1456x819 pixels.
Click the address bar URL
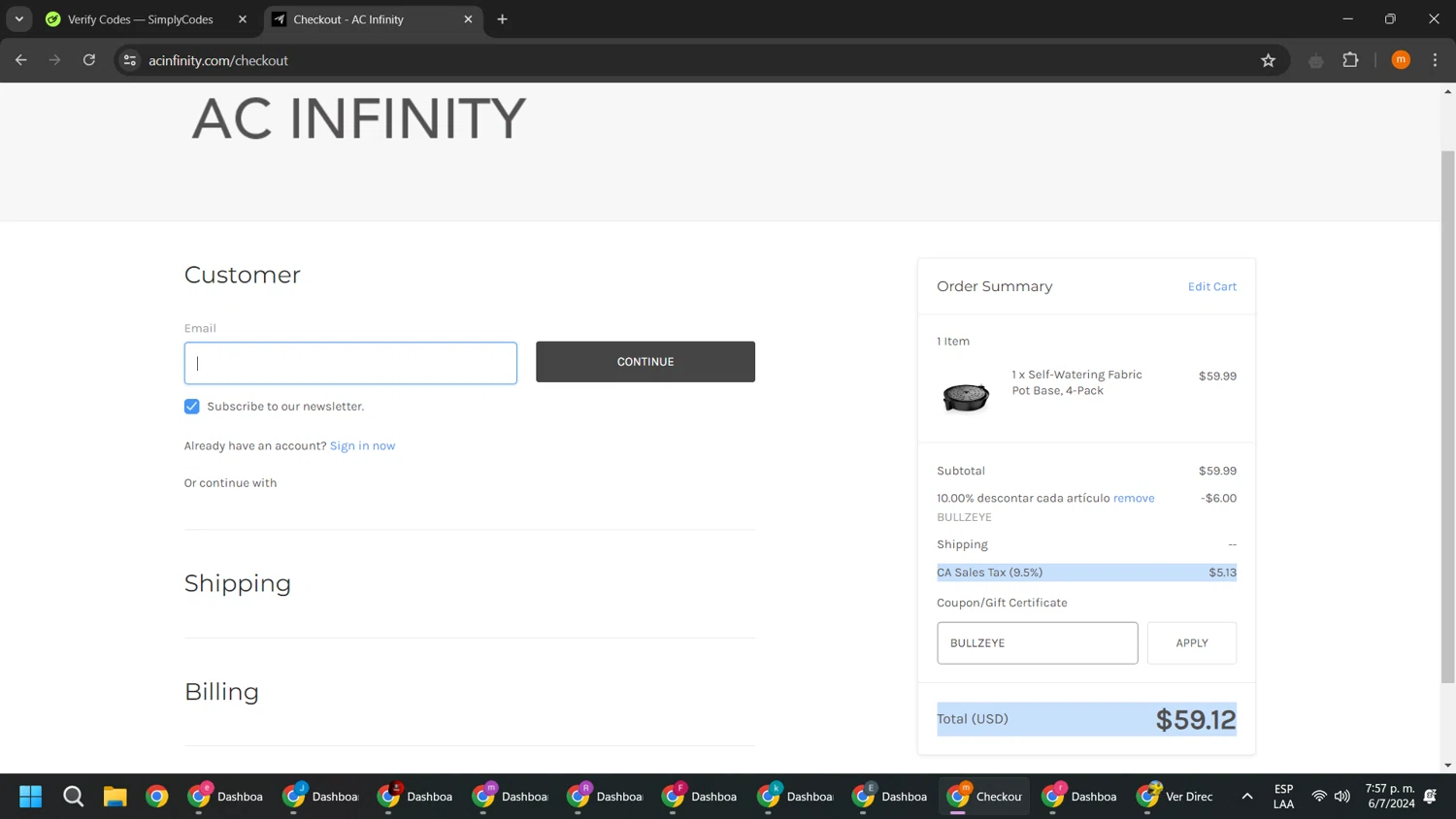(x=218, y=60)
